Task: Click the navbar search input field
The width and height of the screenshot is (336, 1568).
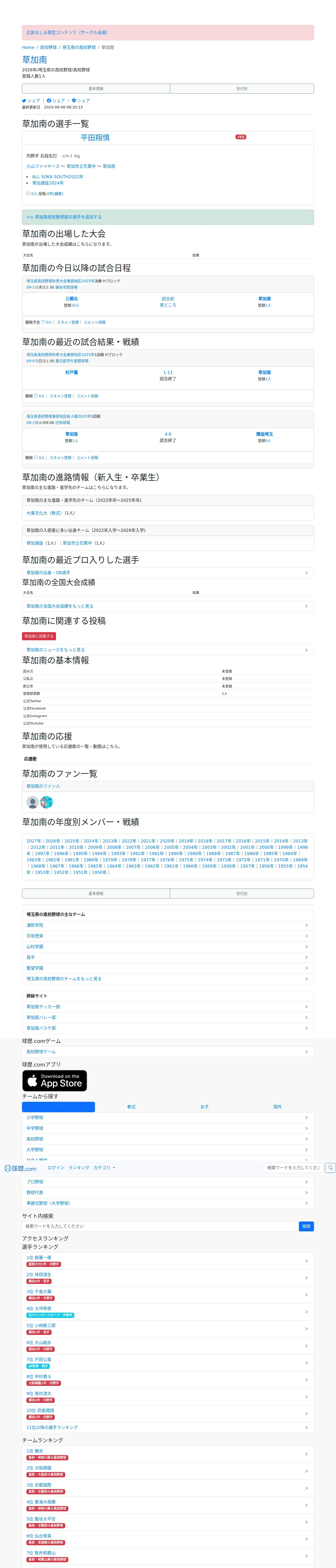Action: [293, 1167]
